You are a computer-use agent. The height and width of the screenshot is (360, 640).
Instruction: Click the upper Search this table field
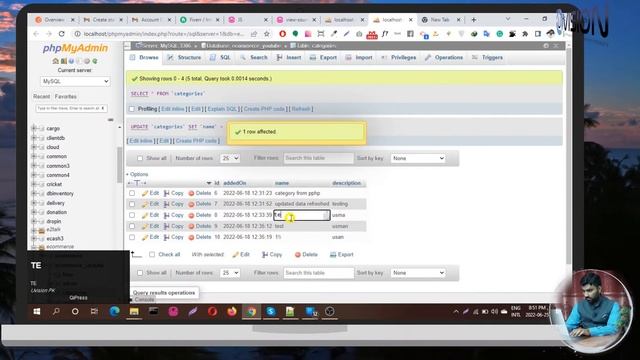pyautogui.click(x=318, y=158)
